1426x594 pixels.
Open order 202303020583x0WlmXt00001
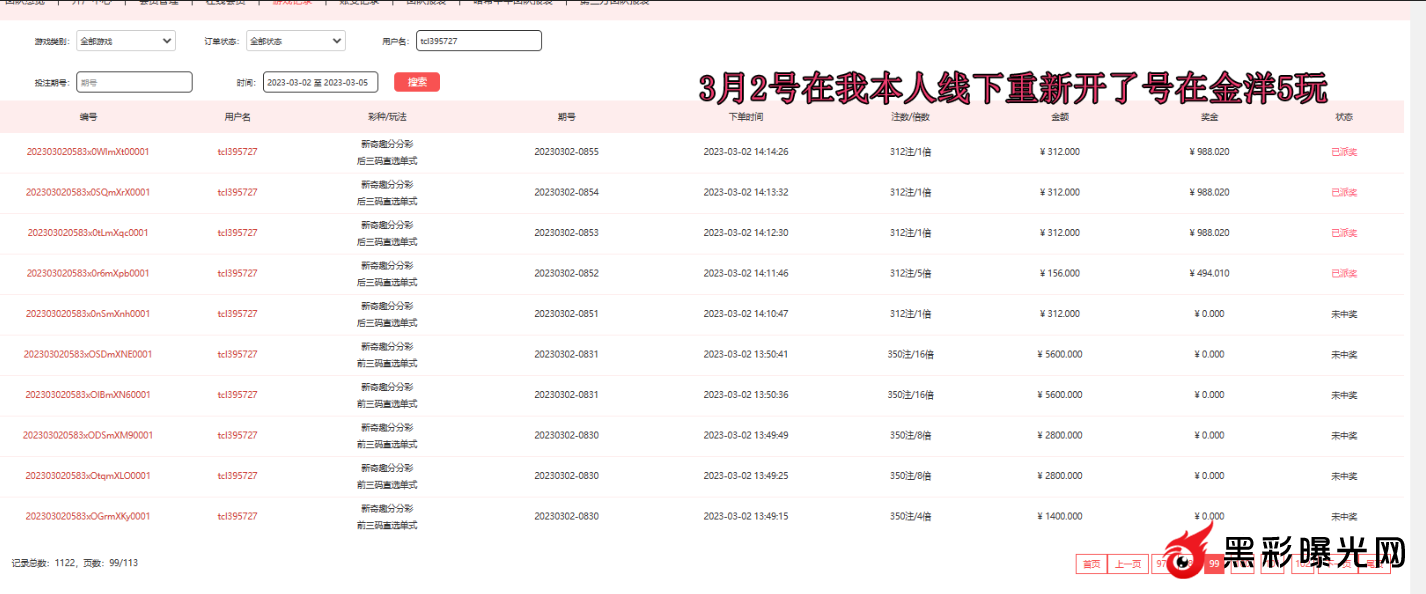tap(88, 152)
